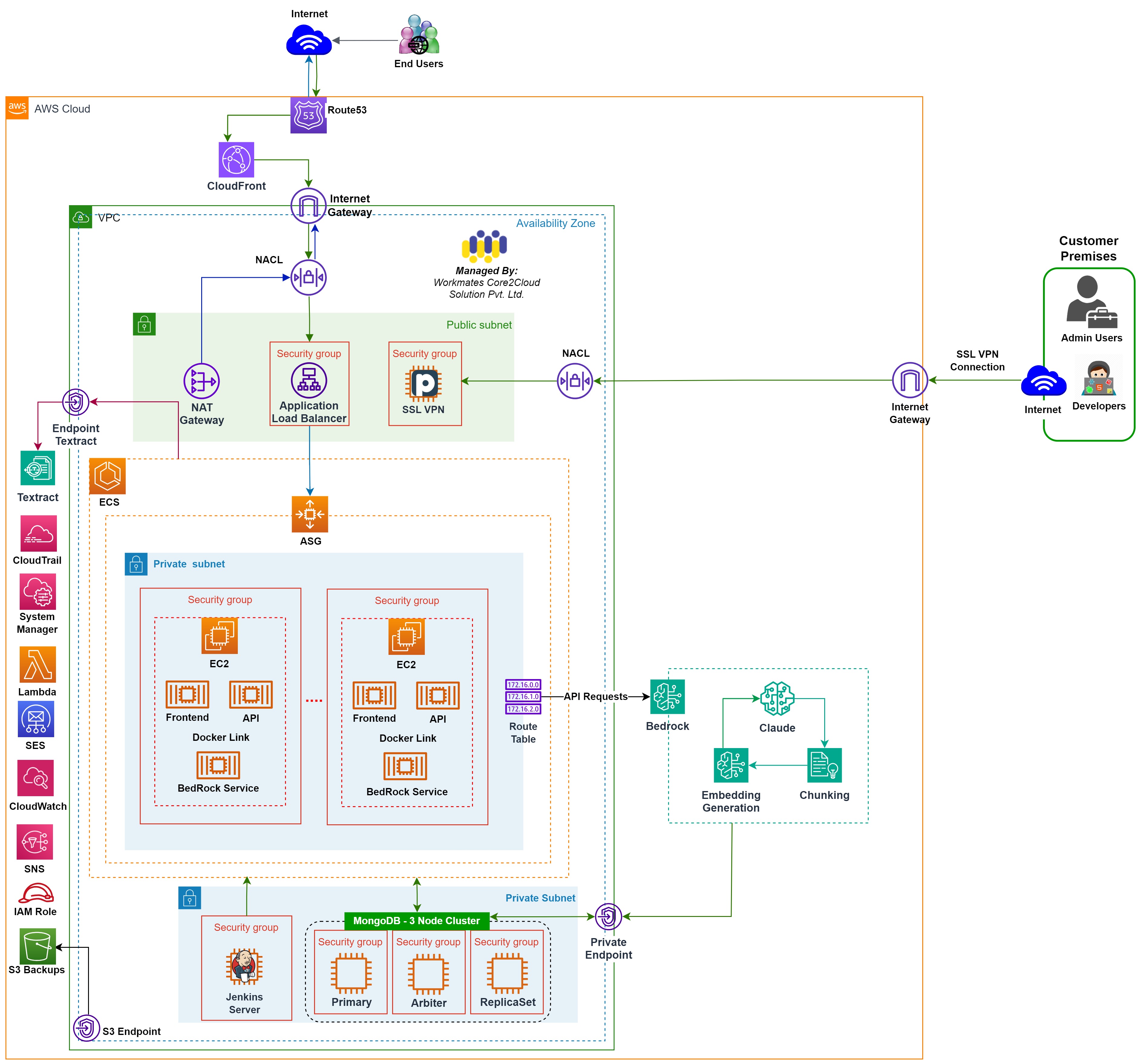Viewport: 1141px width, 1064px height.
Task: Click the MongoDB - 3 Node Cluster label
Action: (x=417, y=921)
